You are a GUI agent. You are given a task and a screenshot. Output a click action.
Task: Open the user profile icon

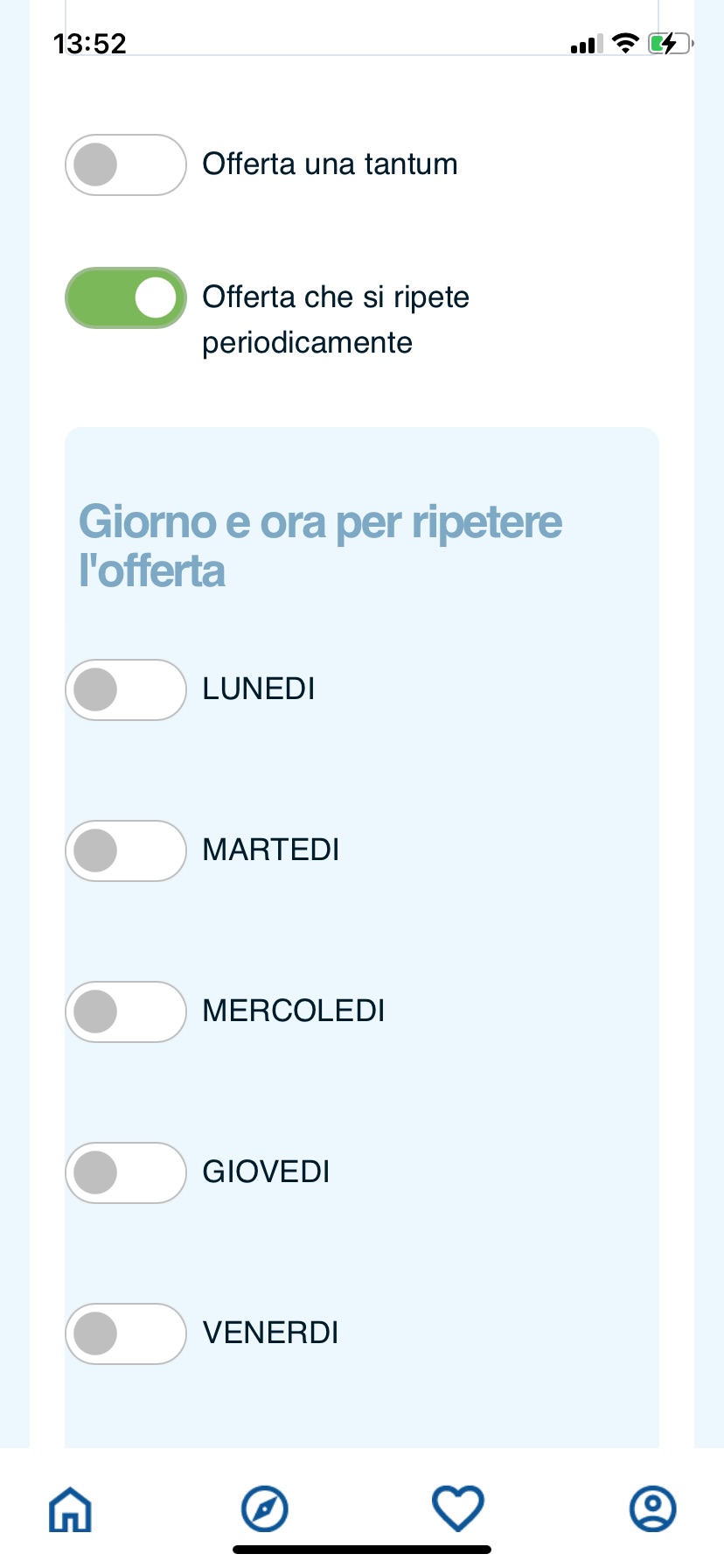coord(652,1509)
